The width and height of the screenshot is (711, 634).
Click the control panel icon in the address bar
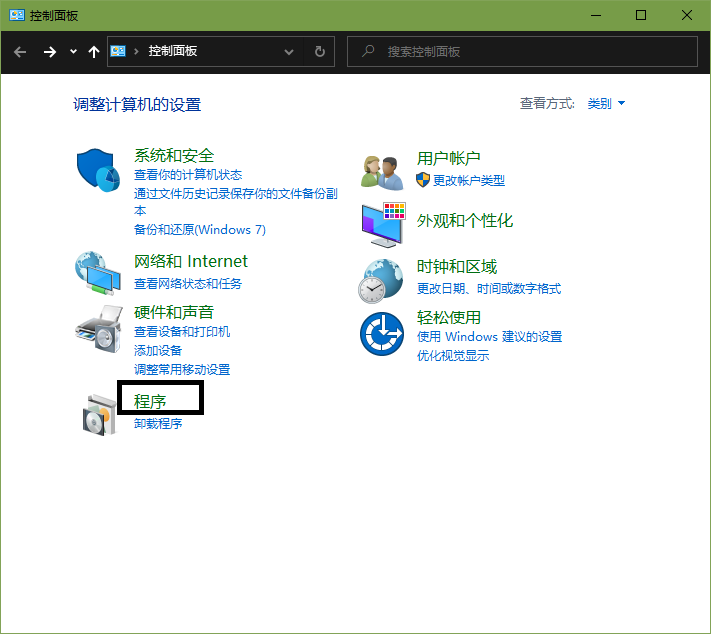[118, 51]
